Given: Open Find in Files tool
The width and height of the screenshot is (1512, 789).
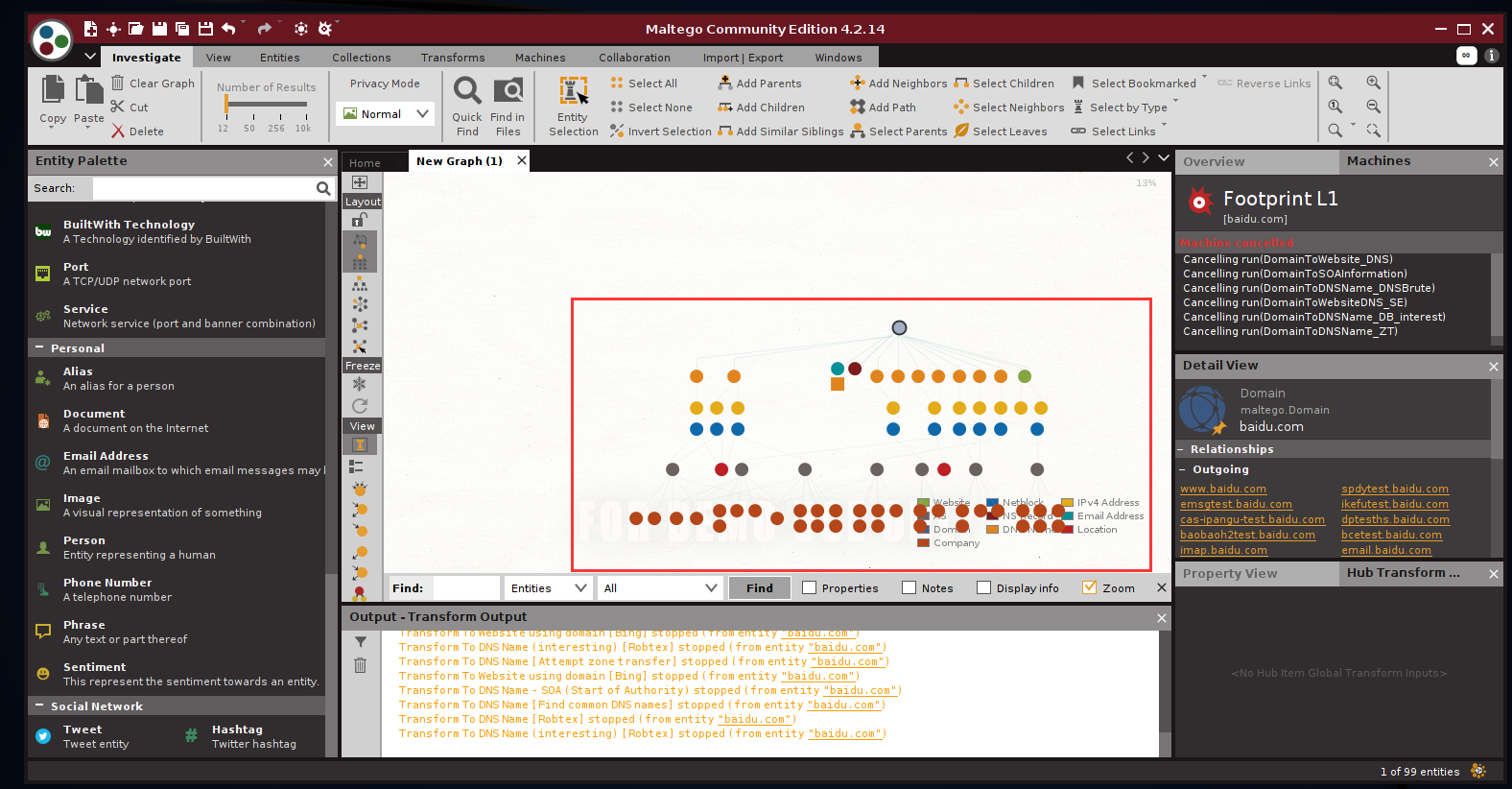Looking at the screenshot, I should [508, 107].
